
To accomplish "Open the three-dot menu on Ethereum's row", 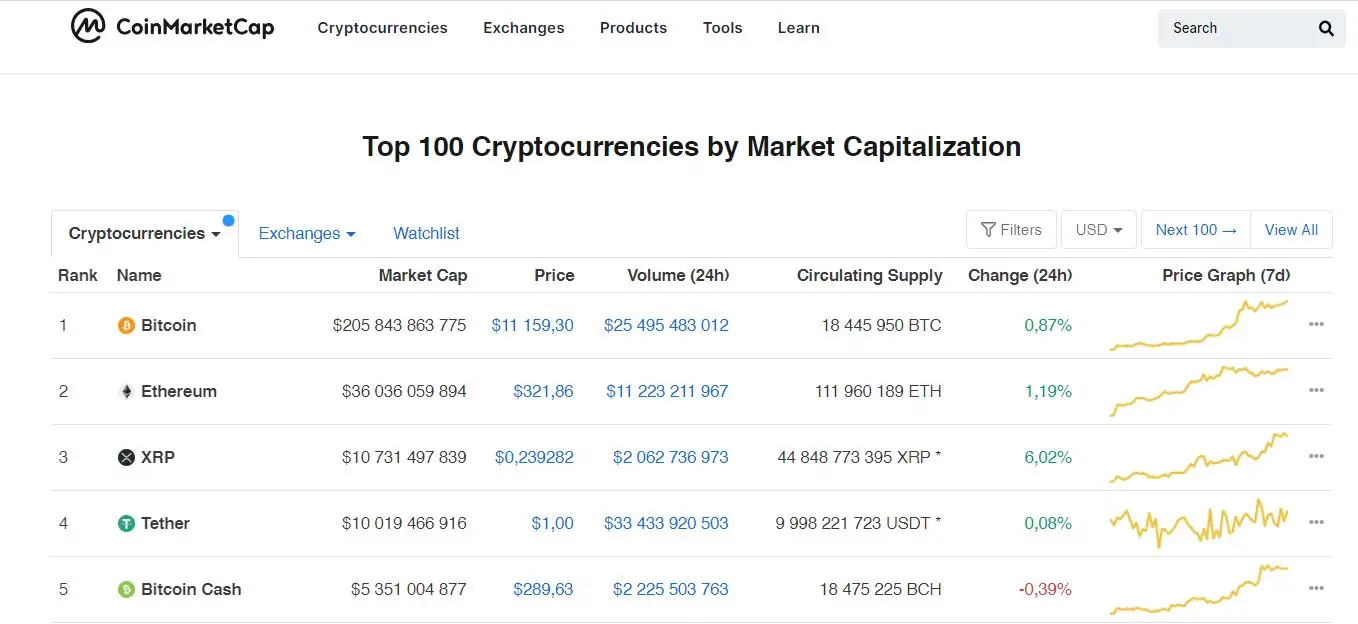I will point(1316,390).
